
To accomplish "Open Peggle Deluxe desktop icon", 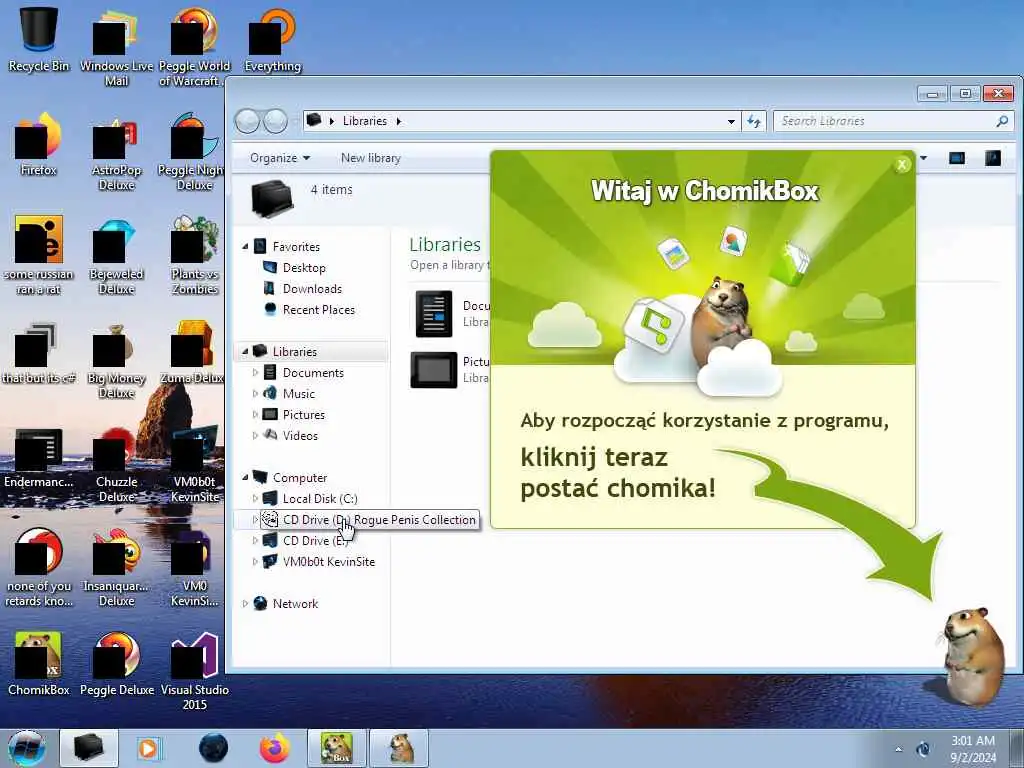I will [116, 664].
